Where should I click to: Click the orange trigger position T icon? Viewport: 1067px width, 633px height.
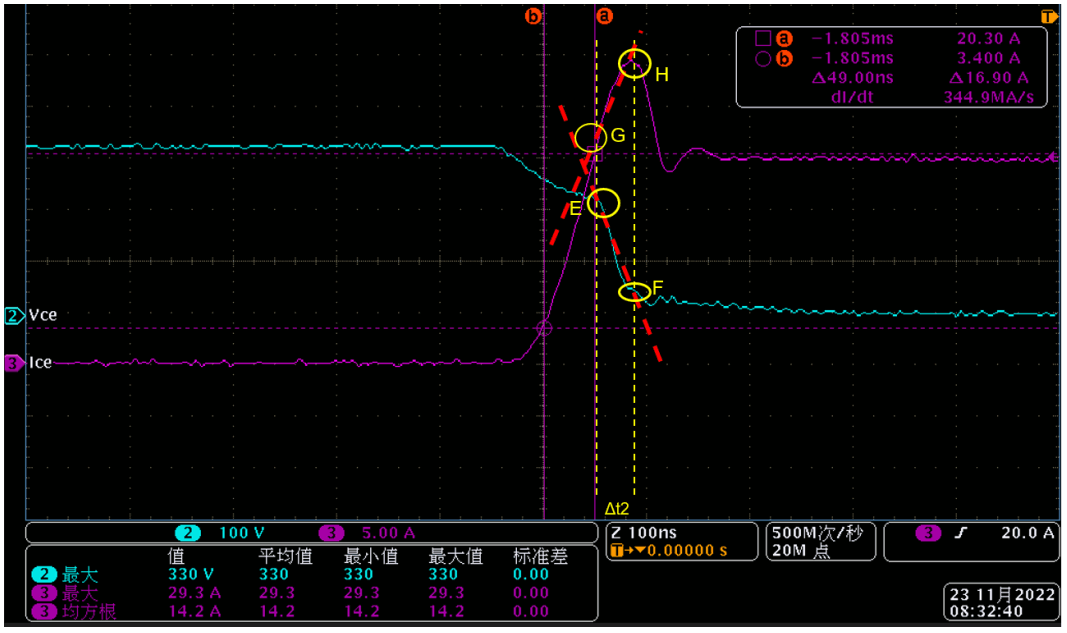(1049, 16)
